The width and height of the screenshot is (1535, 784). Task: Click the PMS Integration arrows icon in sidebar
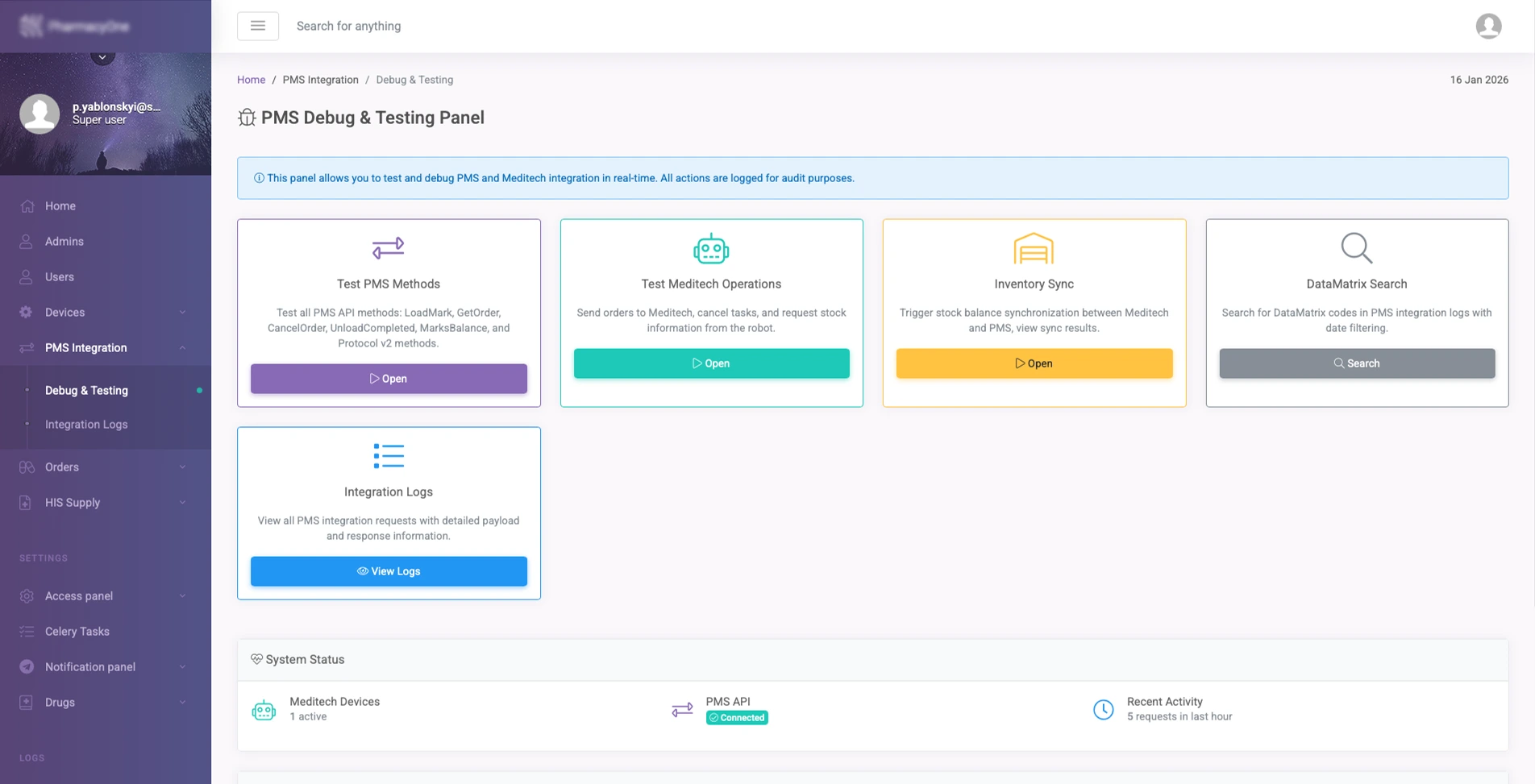point(24,347)
